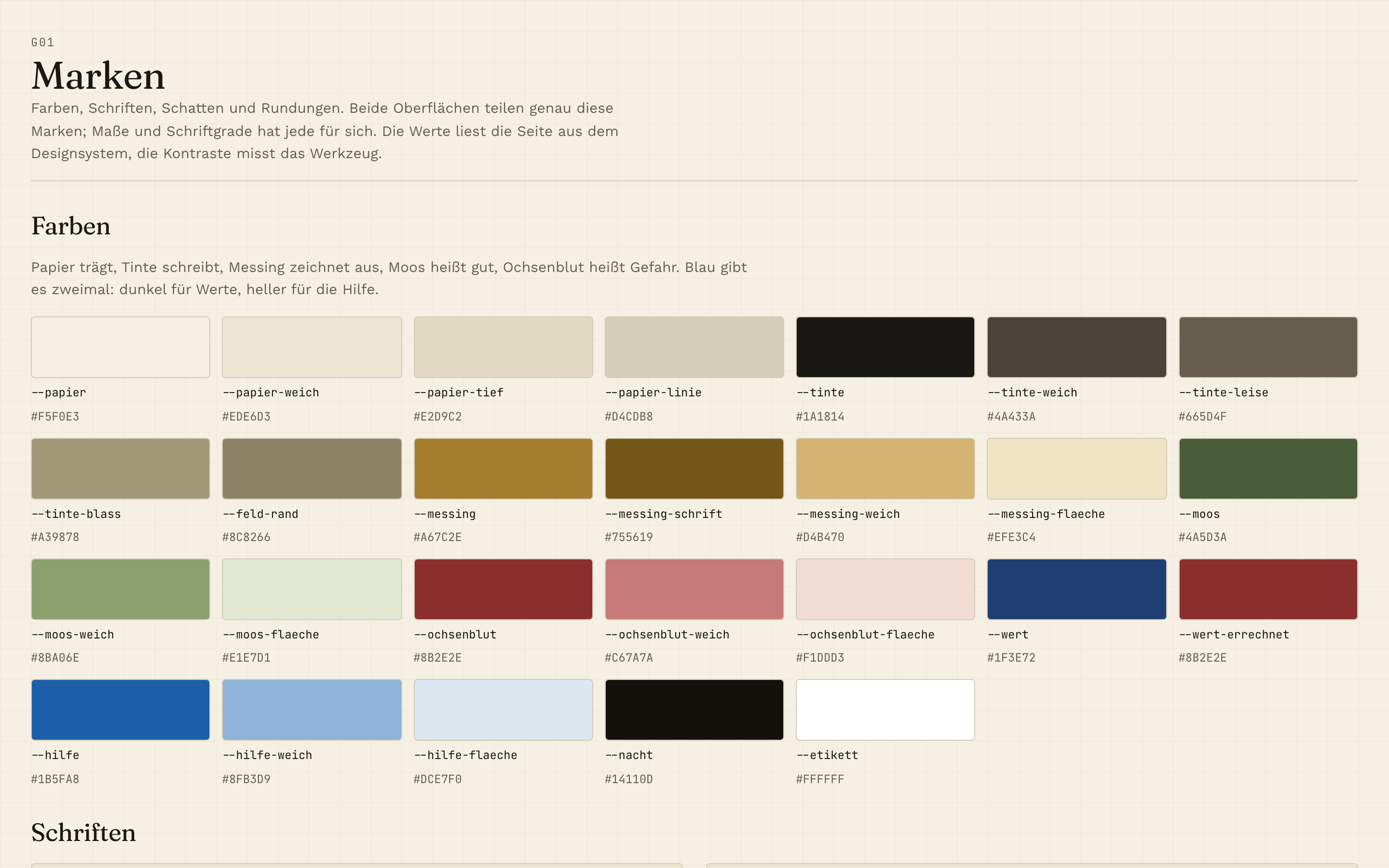1389x868 pixels.
Task: Click the --wert-errechnet token name
Action: click(1234, 634)
